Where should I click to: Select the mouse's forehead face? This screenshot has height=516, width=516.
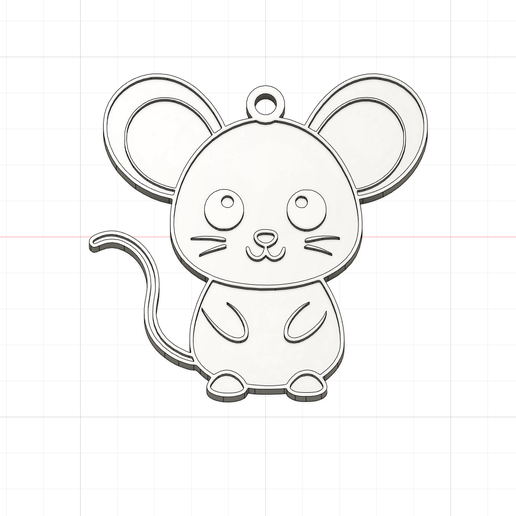coord(265,160)
